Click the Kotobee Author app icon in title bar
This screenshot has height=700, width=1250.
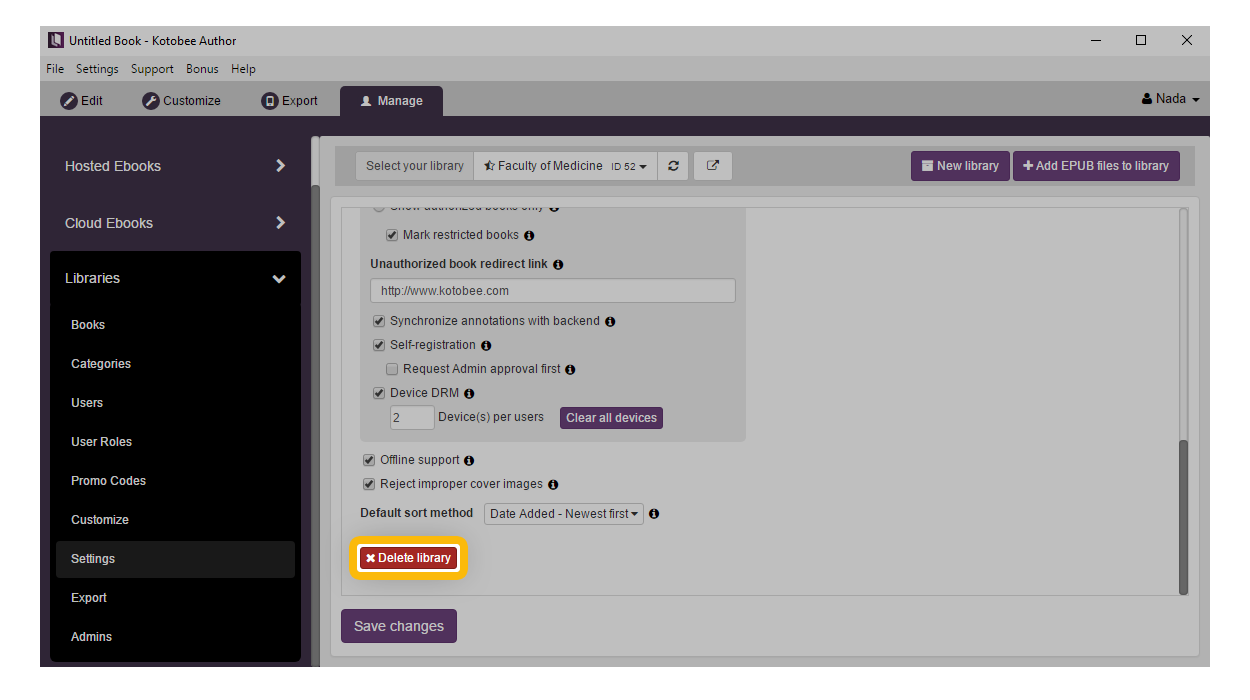click(56, 41)
